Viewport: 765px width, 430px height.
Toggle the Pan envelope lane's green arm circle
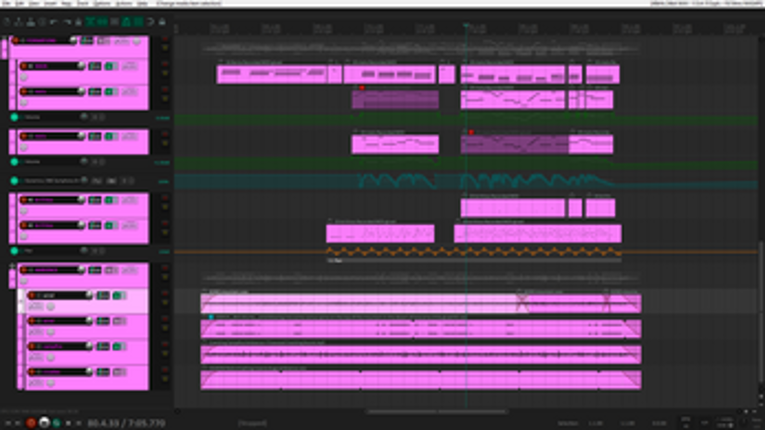tap(14, 251)
